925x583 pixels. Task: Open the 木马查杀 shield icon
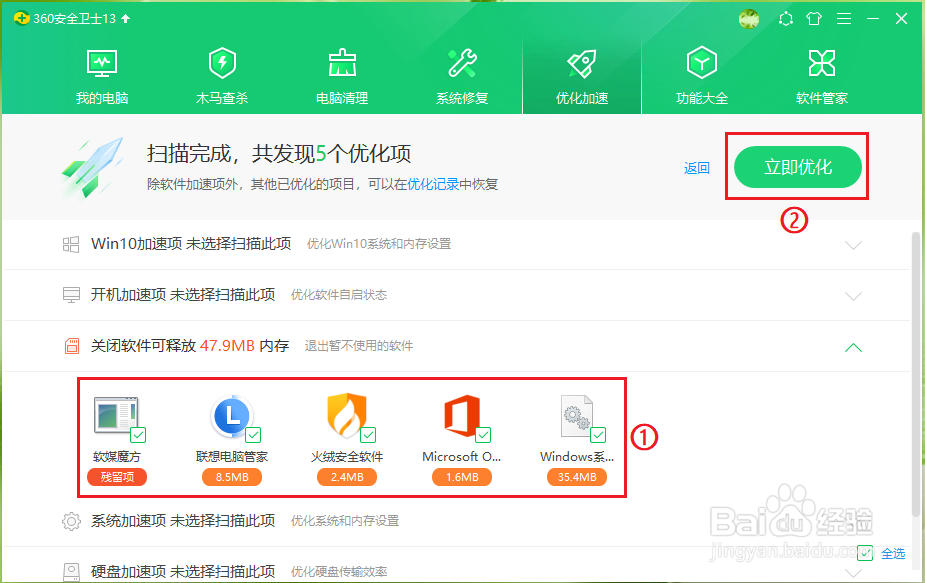point(222,63)
